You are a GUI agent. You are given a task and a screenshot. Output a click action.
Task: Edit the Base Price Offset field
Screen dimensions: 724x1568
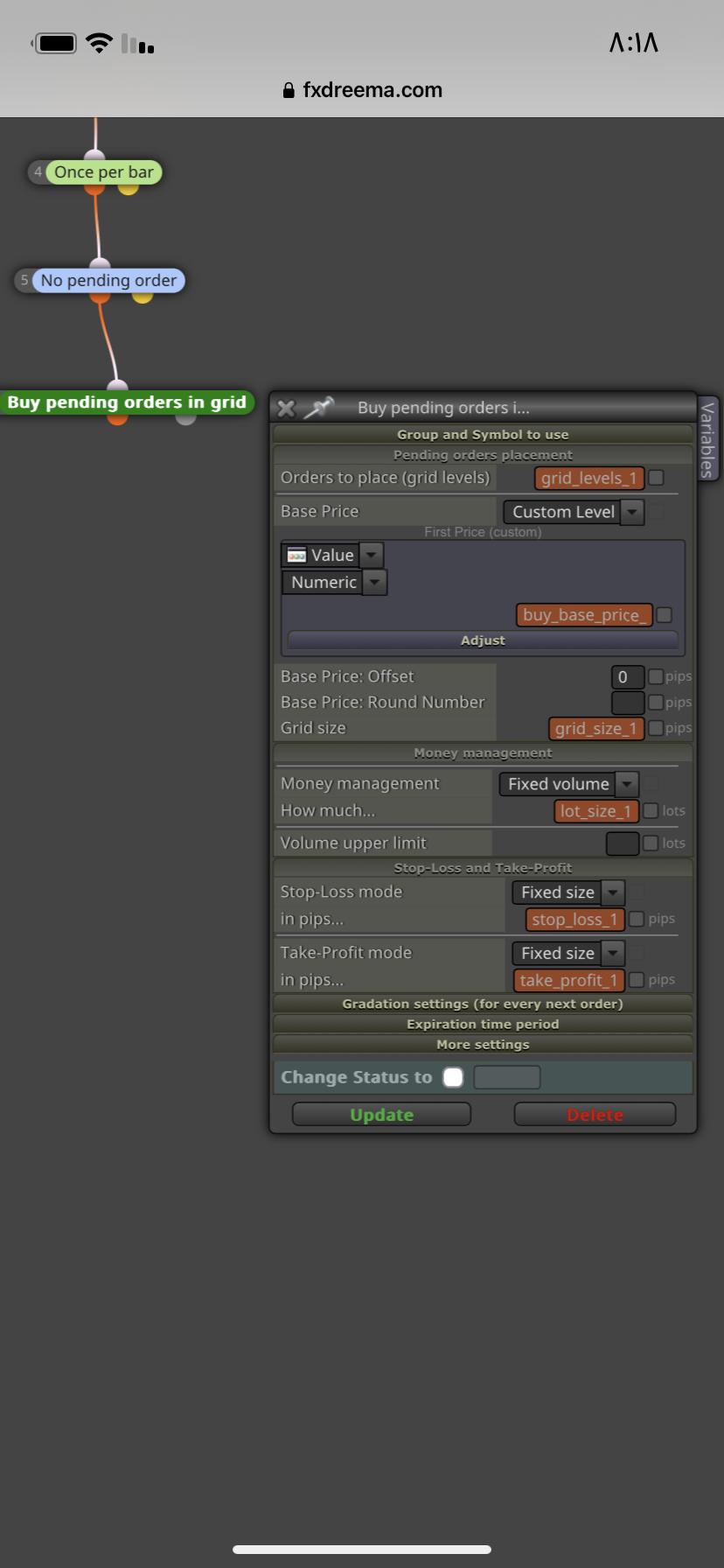point(628,676)
